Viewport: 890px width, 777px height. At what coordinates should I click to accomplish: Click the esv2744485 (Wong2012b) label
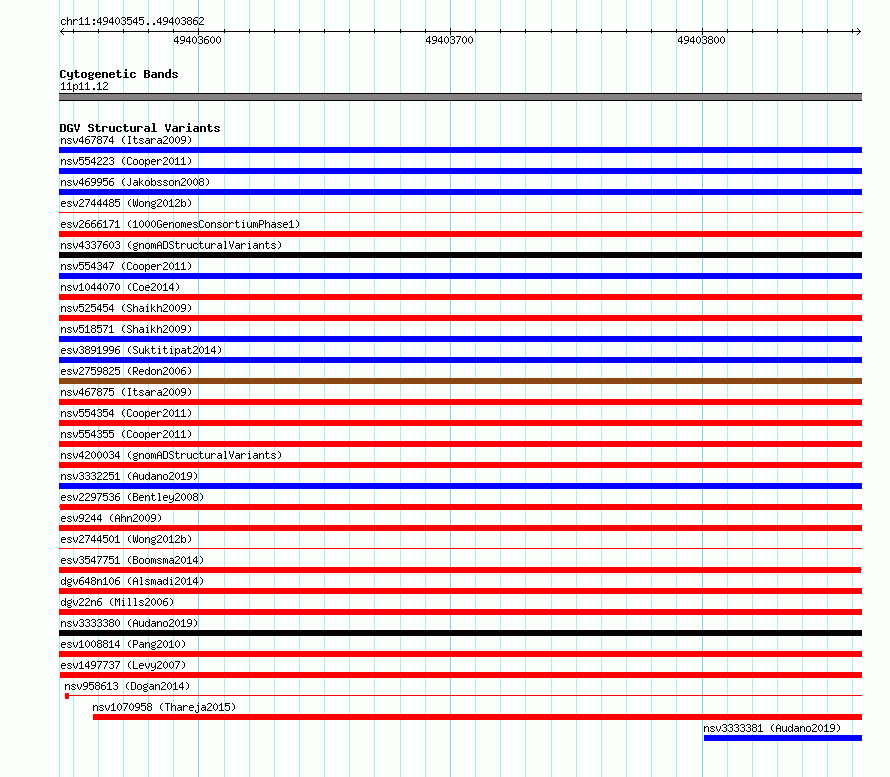click(x=126, y=203)
